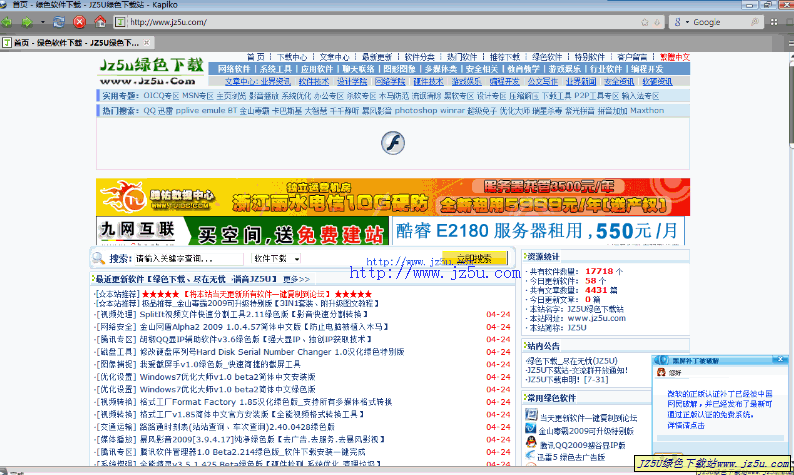Activate the Flash plugin placeholder icon
This screenshot has height=475, width=794.
(393, 143)
